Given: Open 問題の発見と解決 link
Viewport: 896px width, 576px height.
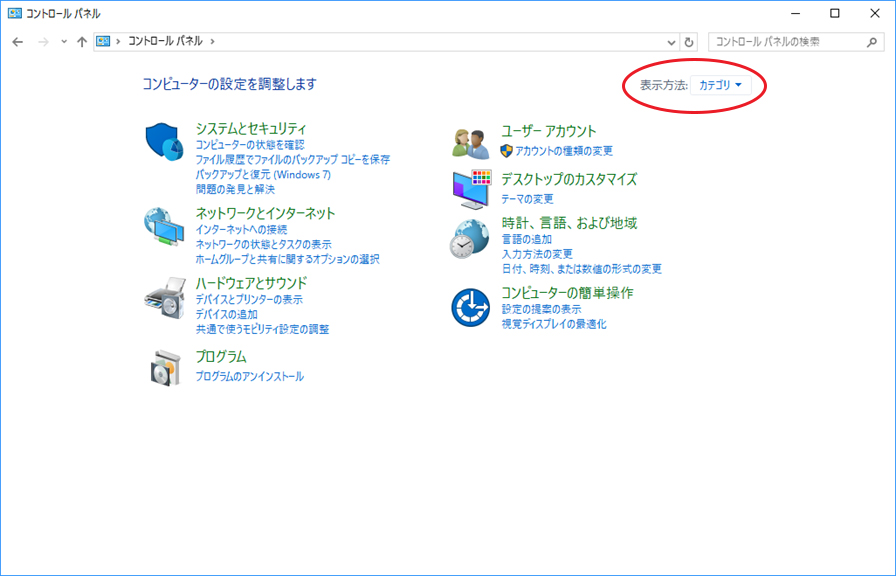Looking at the screenshot, I should 235,189.
